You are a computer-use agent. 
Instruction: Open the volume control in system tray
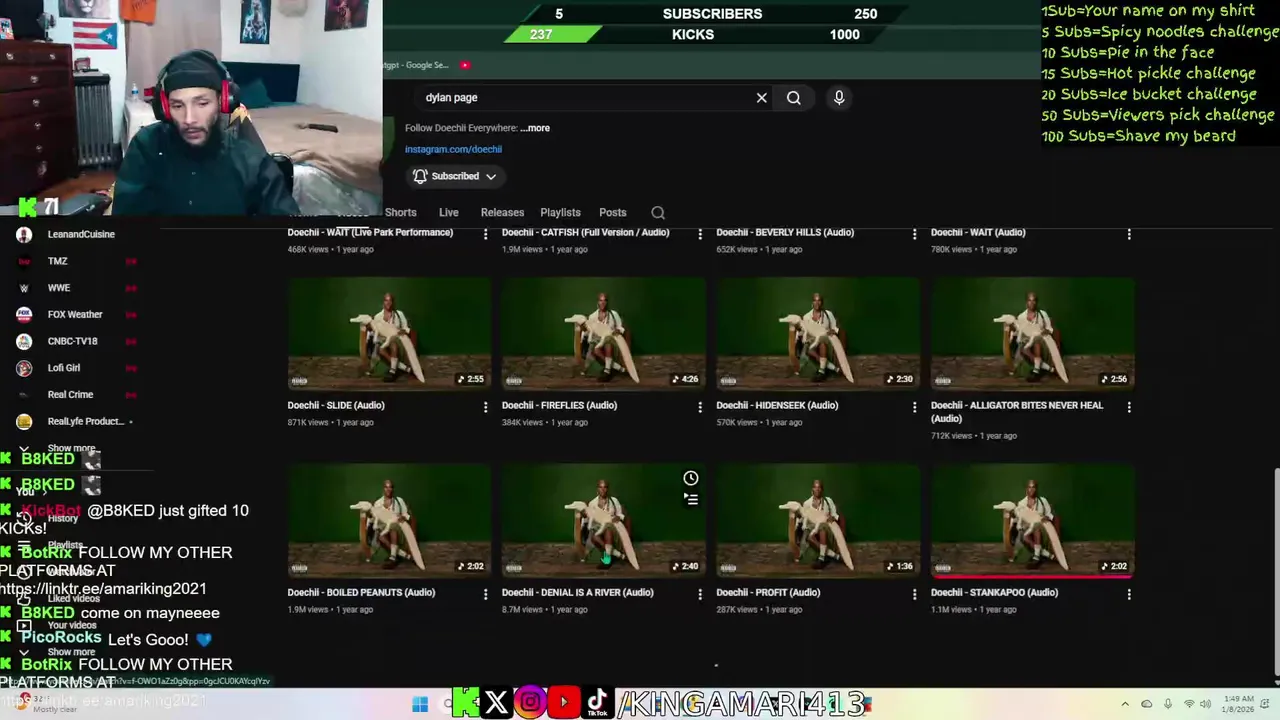pyautogui.click(x=1205, y=704)
